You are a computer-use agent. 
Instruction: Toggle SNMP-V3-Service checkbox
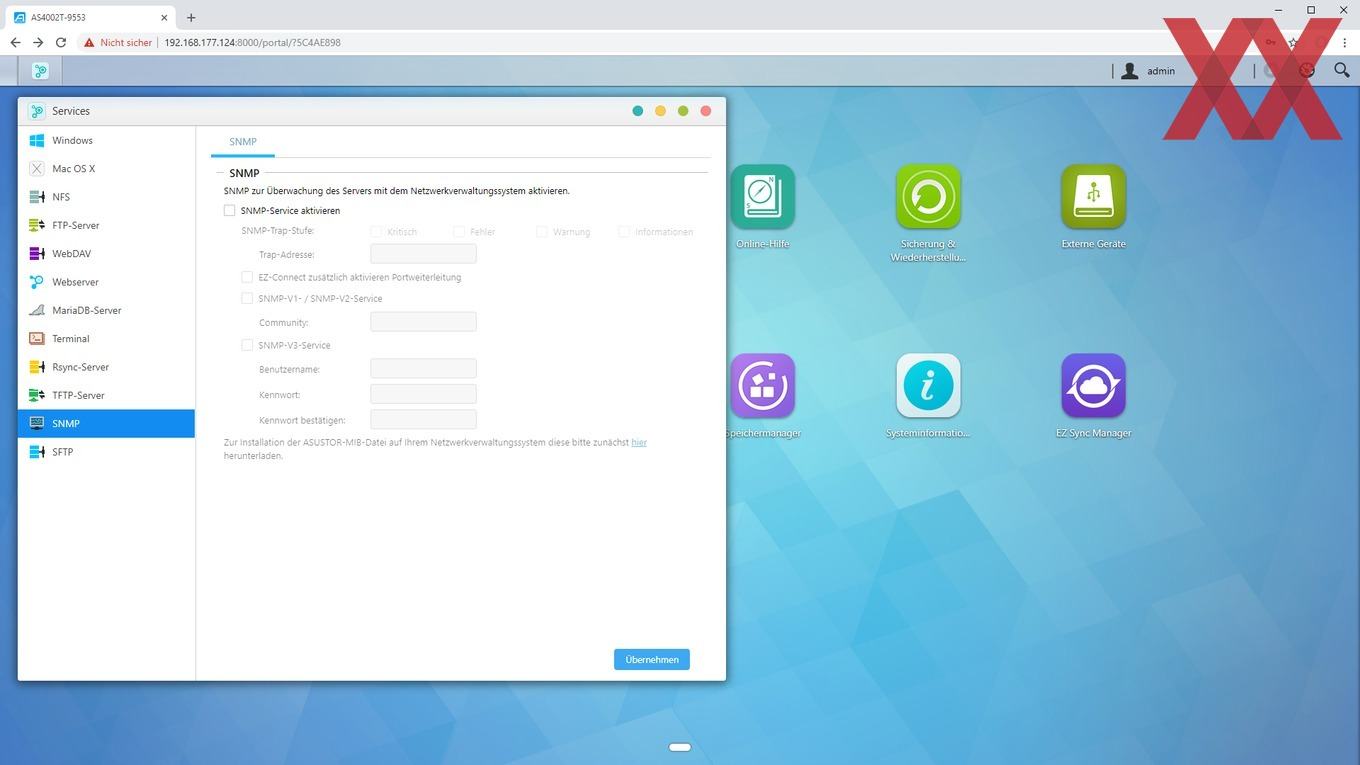(x=247, y=345)
